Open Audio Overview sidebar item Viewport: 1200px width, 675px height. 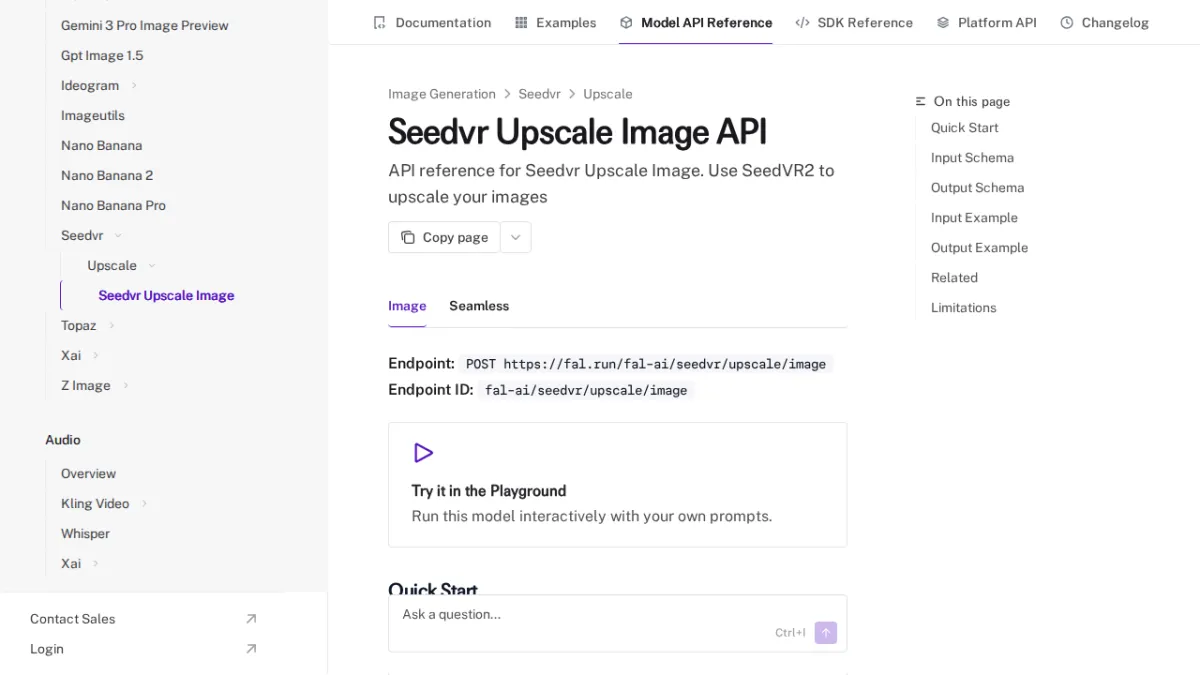click(x=88, y=474)
